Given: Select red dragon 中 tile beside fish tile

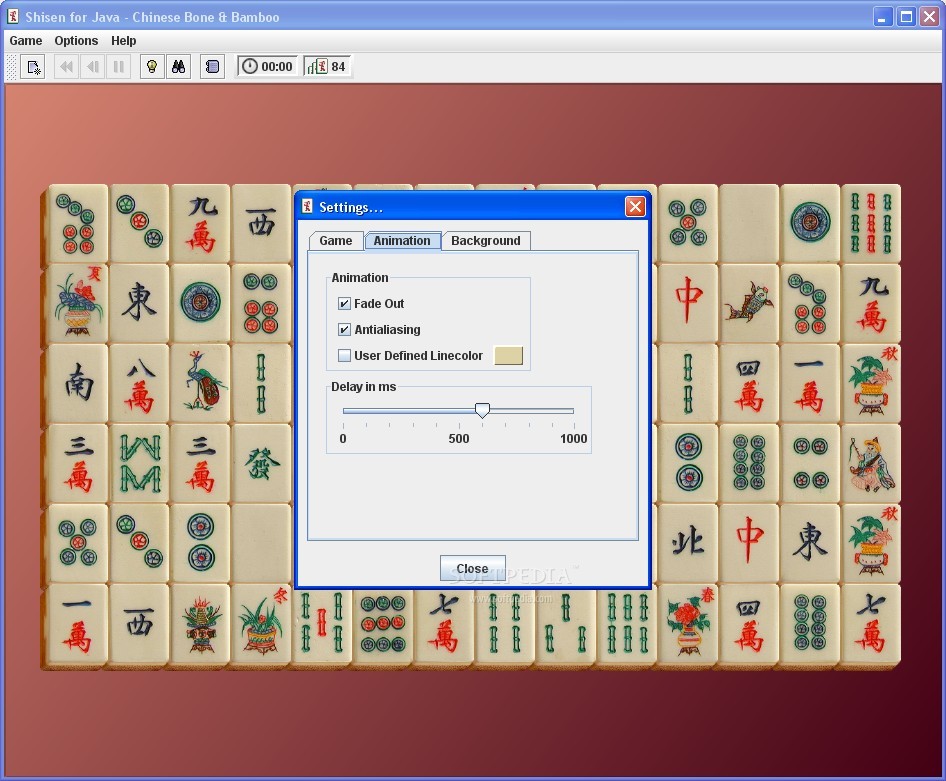Looking at the screenshot, I should [x=688, y=303].
